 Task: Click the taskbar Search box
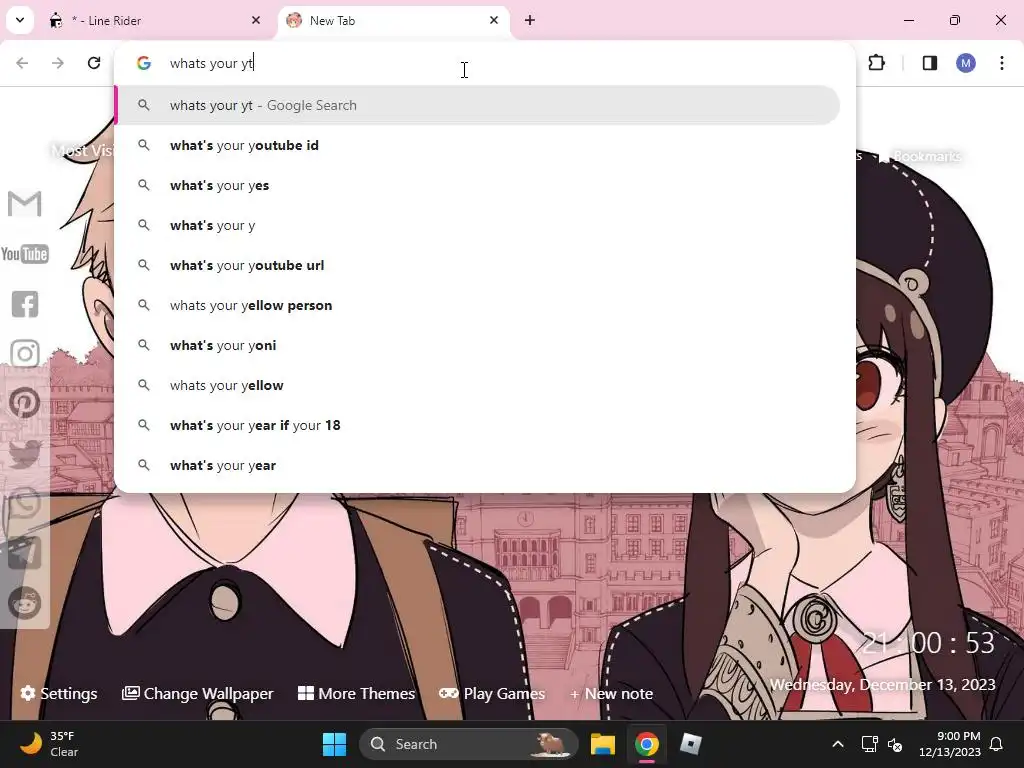coord(469,744)
